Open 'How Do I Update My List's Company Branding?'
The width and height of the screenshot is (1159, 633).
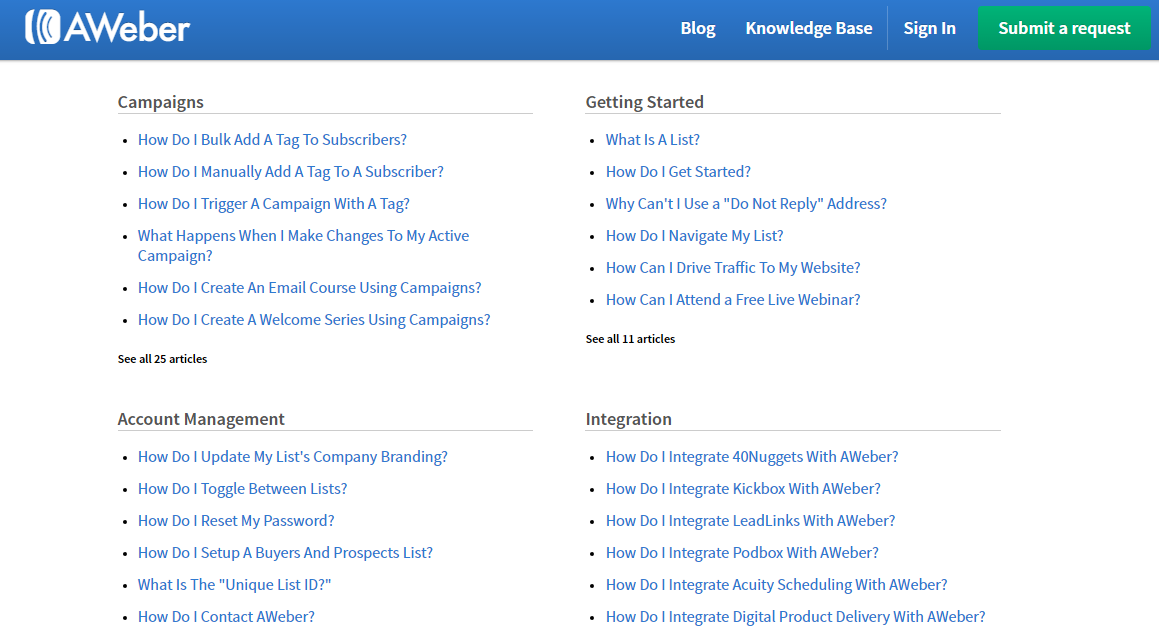[x=292, y=457]
